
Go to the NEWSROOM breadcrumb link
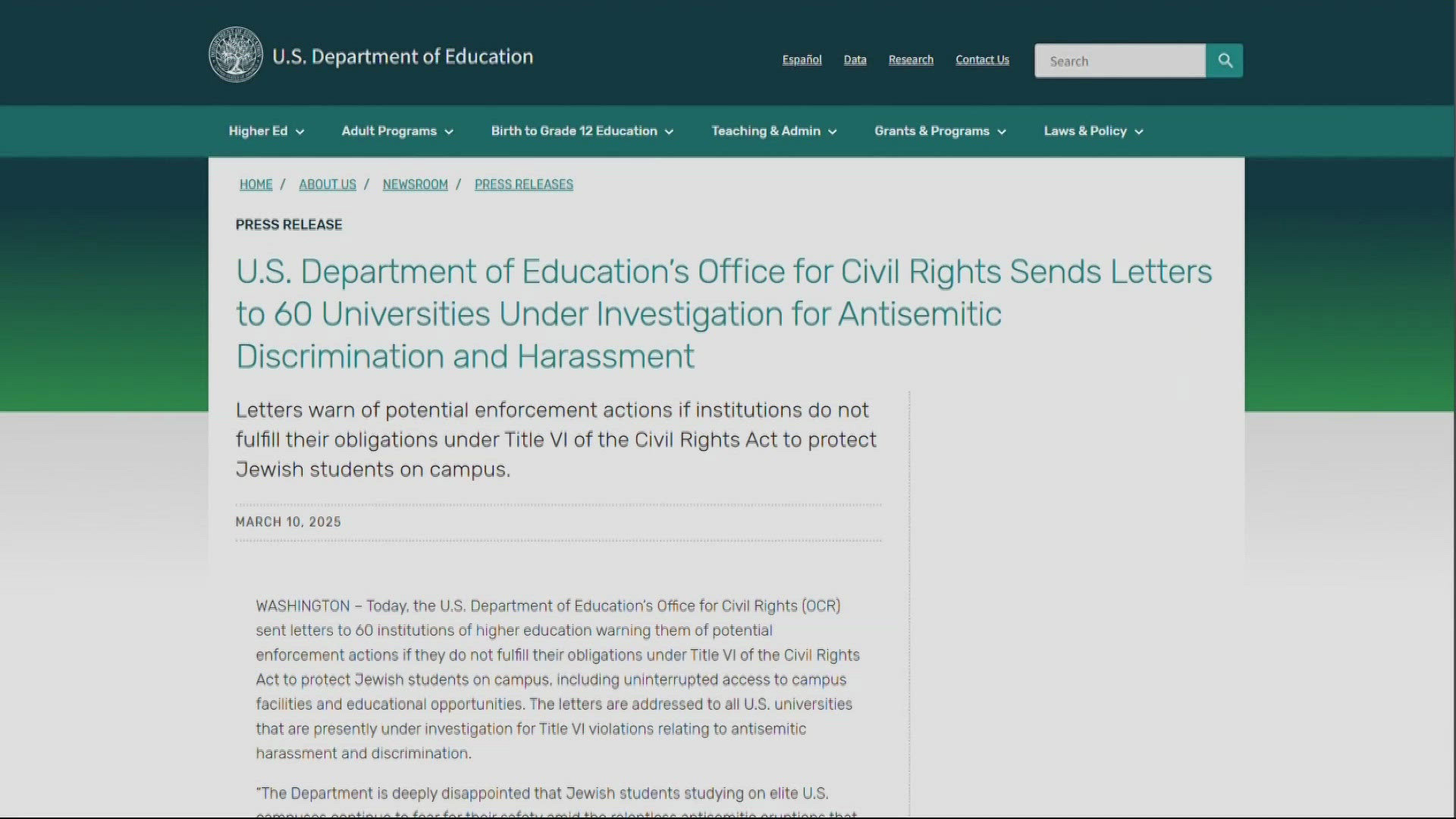click(415, 184)
